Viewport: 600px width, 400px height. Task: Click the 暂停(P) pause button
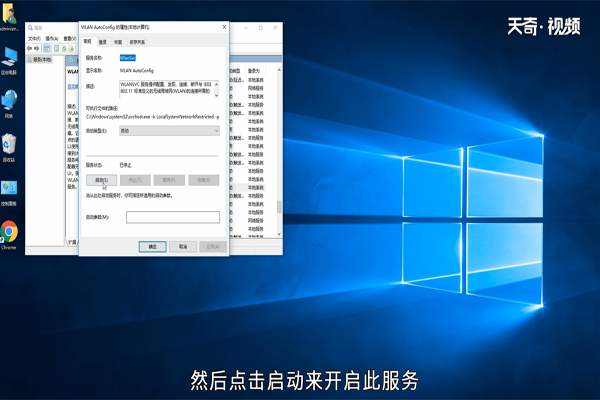click(169, 180)
